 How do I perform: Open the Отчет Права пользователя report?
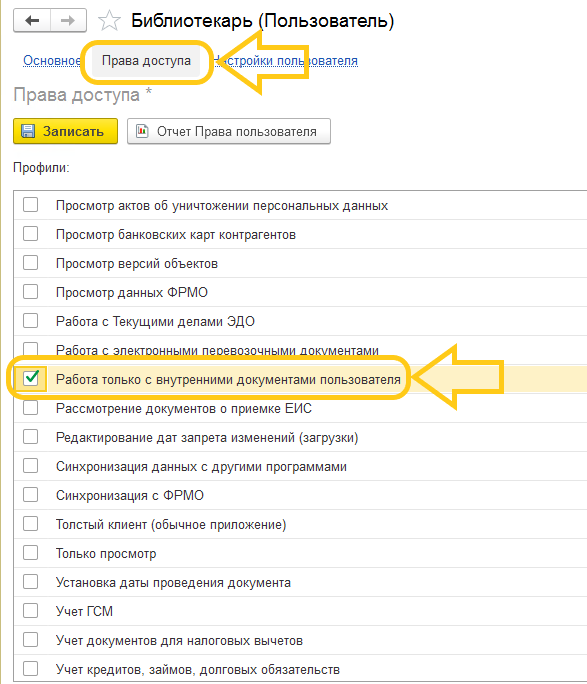[x=229, y=131]
